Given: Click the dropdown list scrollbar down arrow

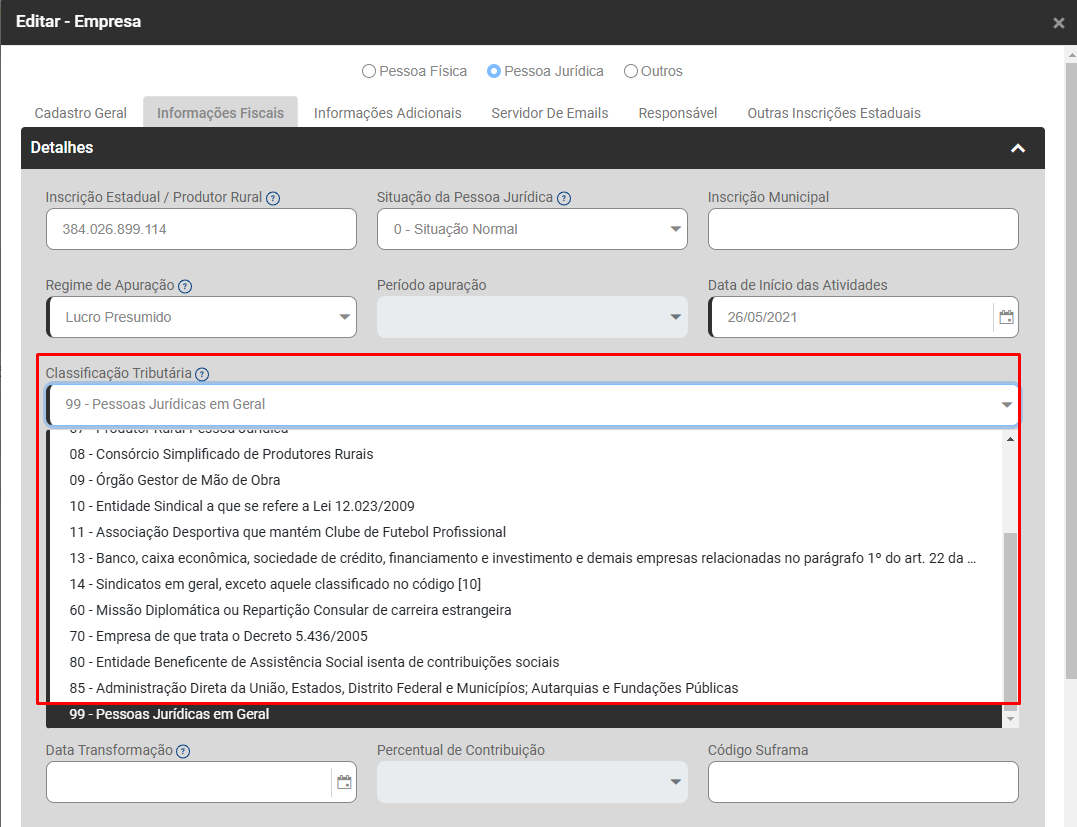Looking at the screenshot, I should point(1010,719).
